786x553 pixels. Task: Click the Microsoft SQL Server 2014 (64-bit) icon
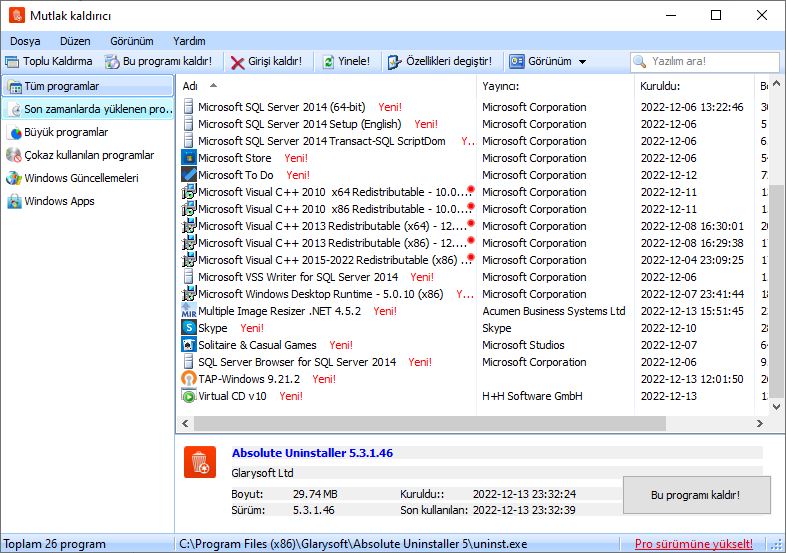[x=188, y=107]
